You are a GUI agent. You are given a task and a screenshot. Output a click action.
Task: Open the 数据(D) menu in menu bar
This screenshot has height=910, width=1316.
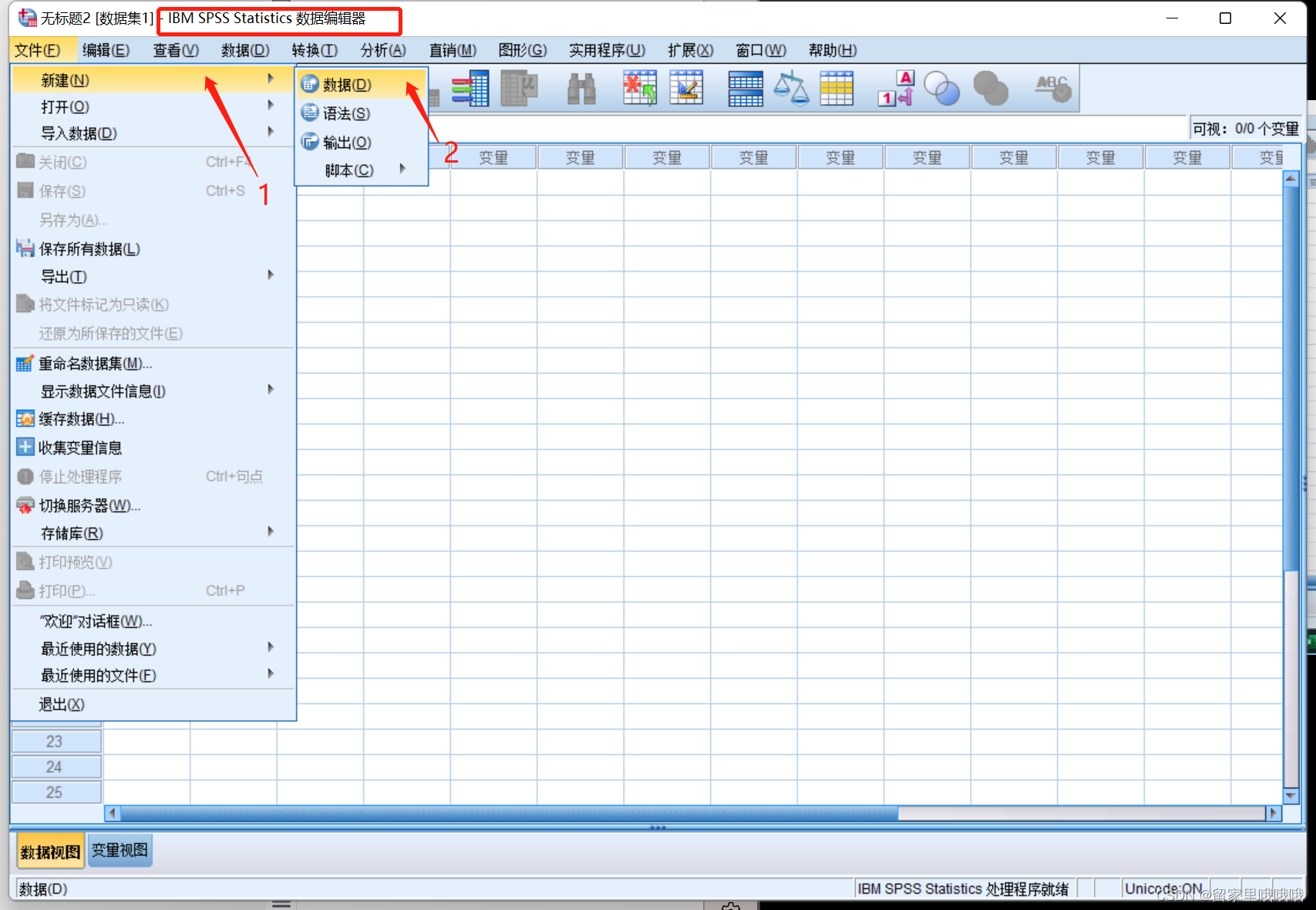click(x=245, y=50)
